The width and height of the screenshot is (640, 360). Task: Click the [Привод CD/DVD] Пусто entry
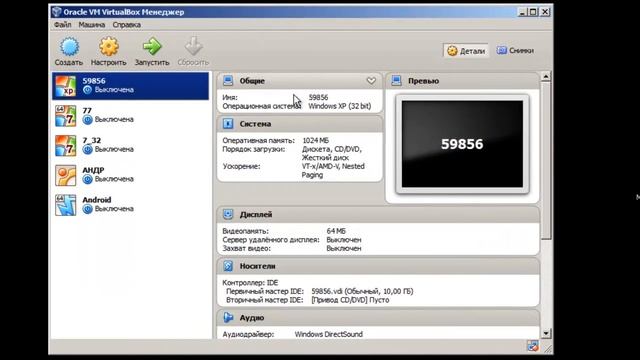click(x=350, y=300)
